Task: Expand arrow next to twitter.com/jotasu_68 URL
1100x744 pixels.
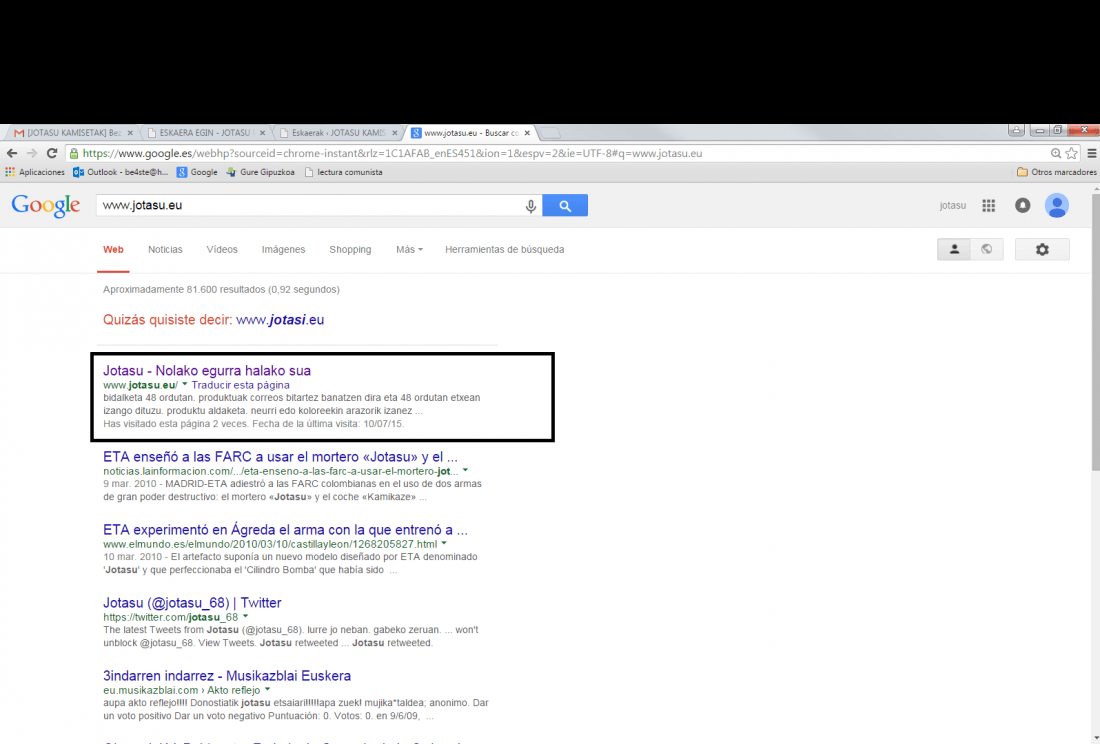Action: click(x=245, y=617)
